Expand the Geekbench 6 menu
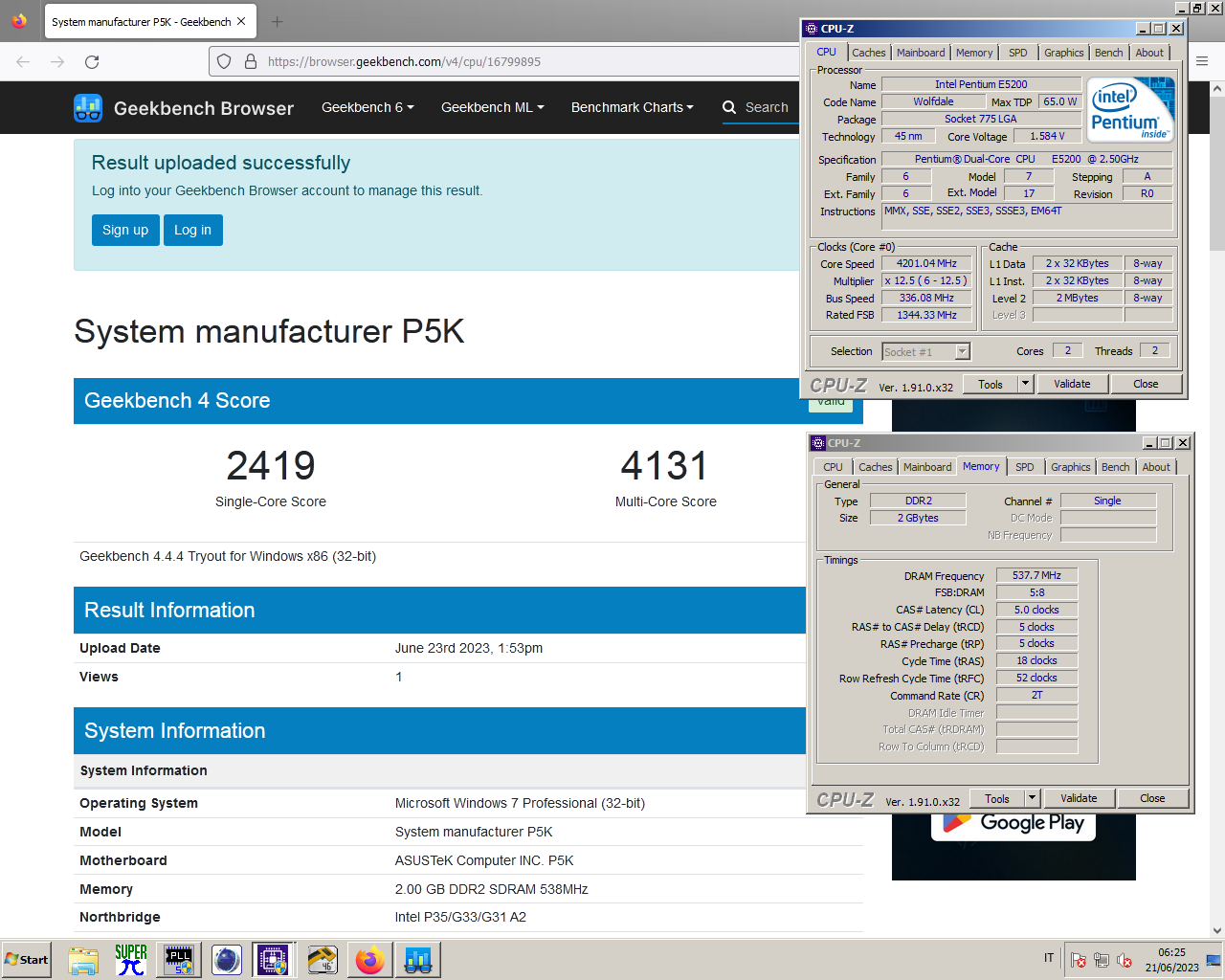This screenshot has width=1225, height=980. (x=367, y=107)
